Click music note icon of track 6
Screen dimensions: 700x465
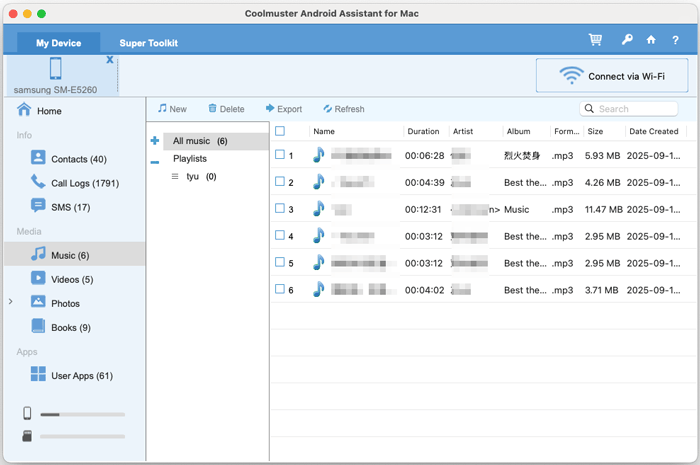318,290
